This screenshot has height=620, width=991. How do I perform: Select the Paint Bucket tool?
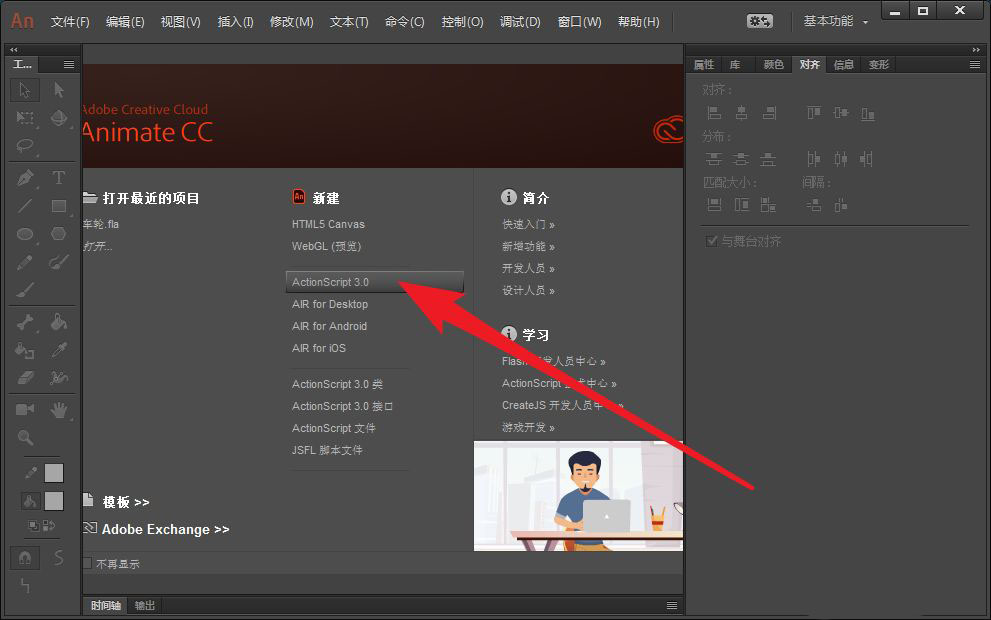(59, 322)
